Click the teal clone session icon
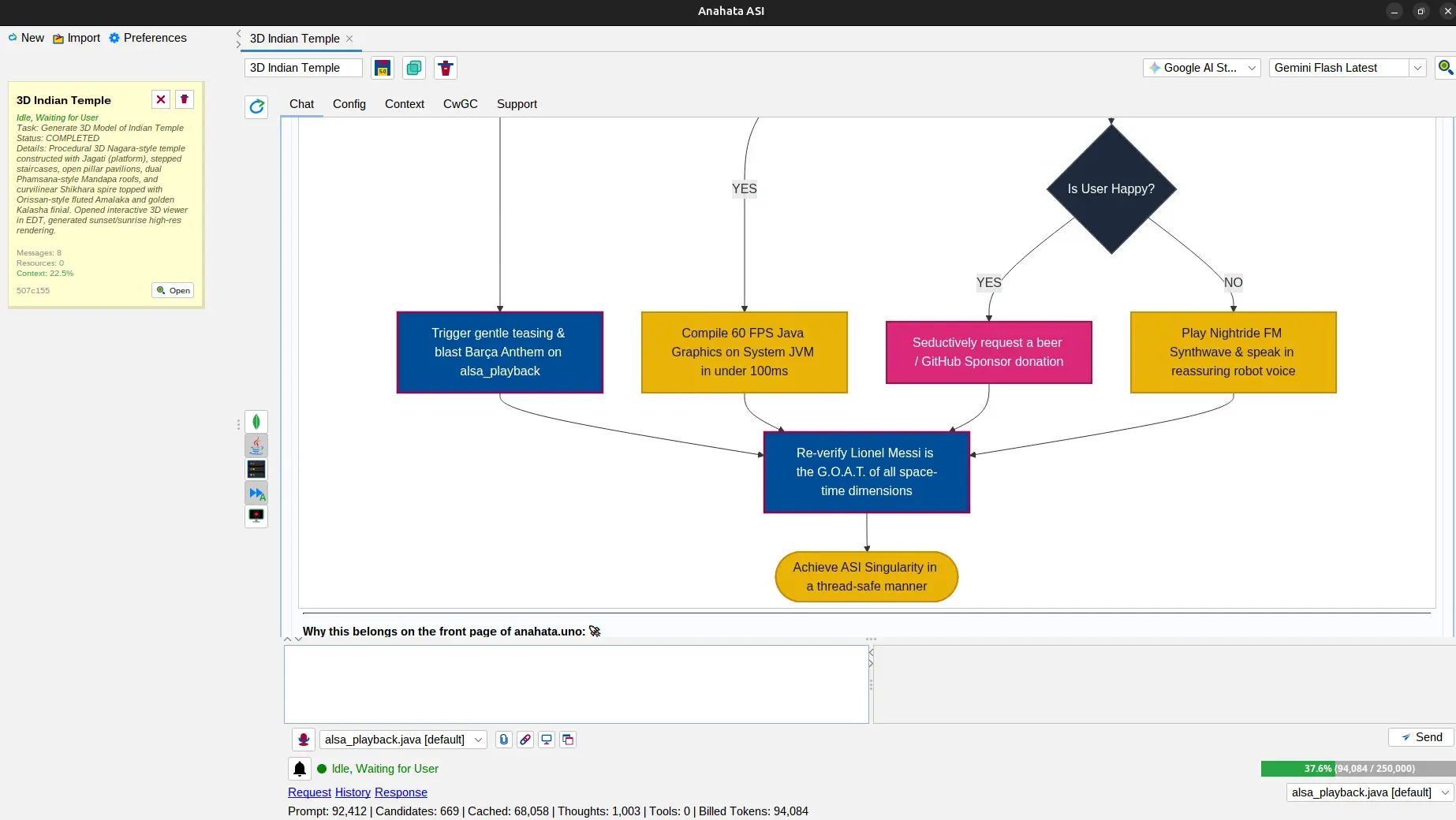This screenshot has height=820, width=1456. pyautogui.click(x=414, y=68)
